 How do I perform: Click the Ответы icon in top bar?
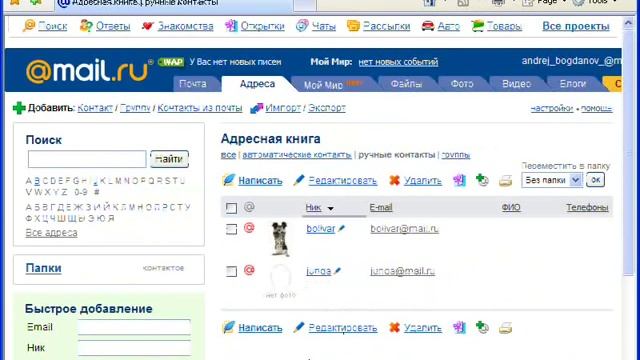pyautogui.click(x=86, y=26)
